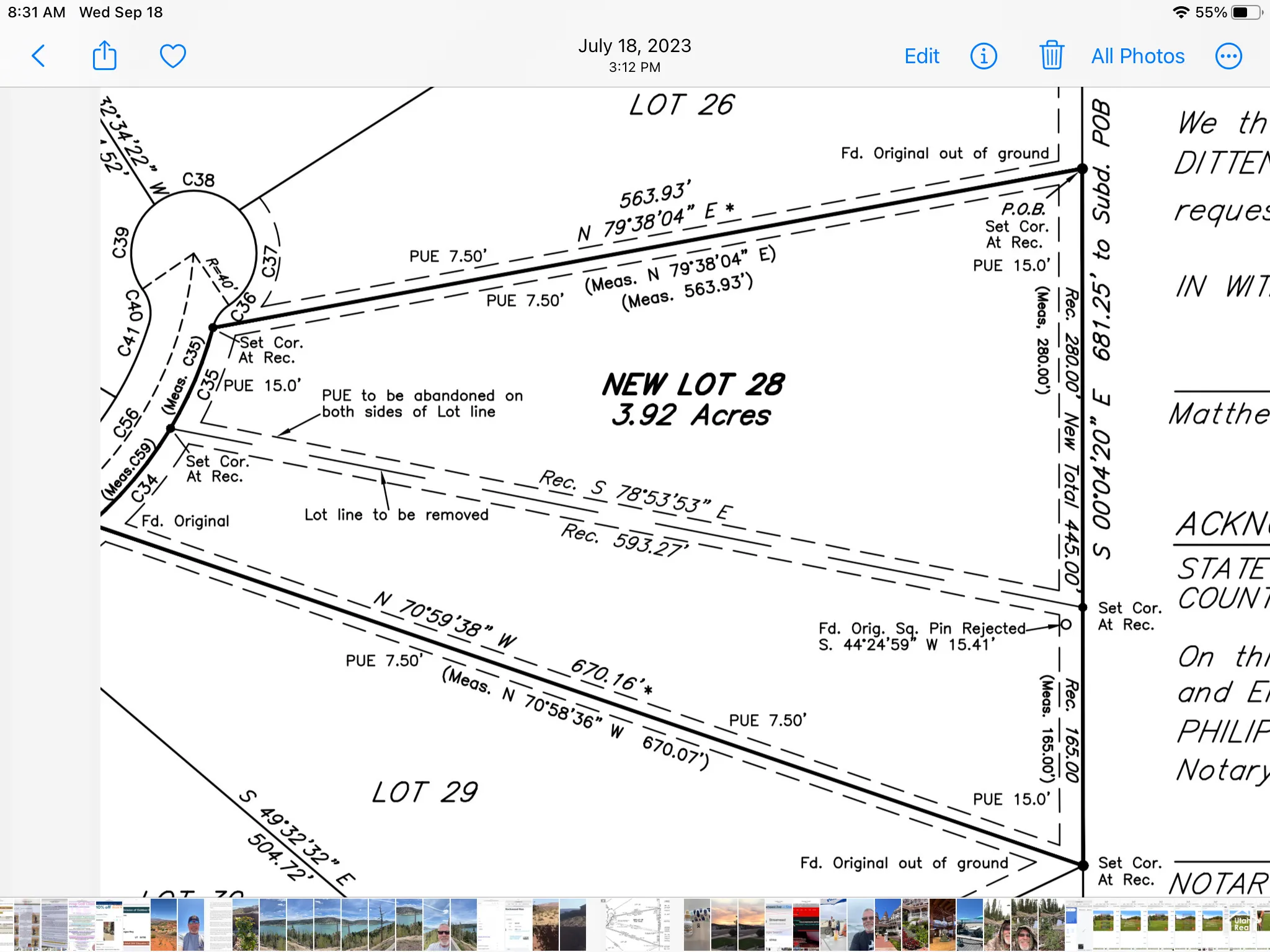Select the July 18, 2023 date title
The width and height of the screenshot is (1270, 952).
tap(634, 46)
